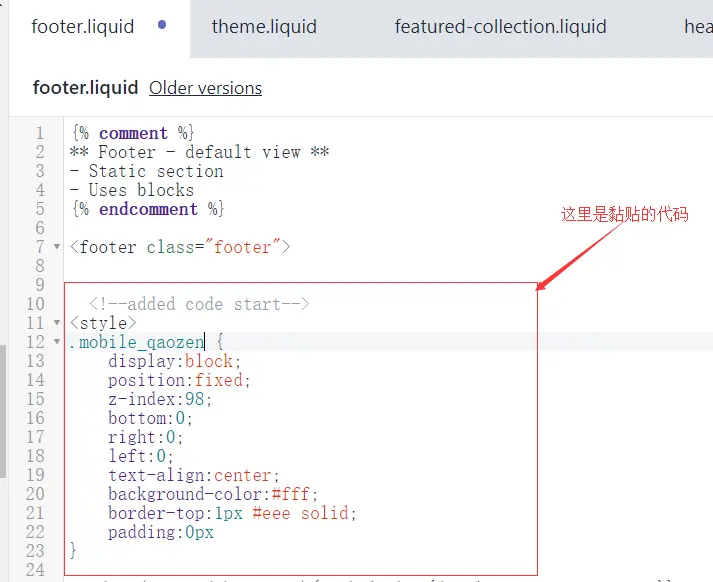Click the vertical scrollbar thumb at the left edge
Image resolution: width=713 pixels, height=582 pixels.
click(3, 411)
